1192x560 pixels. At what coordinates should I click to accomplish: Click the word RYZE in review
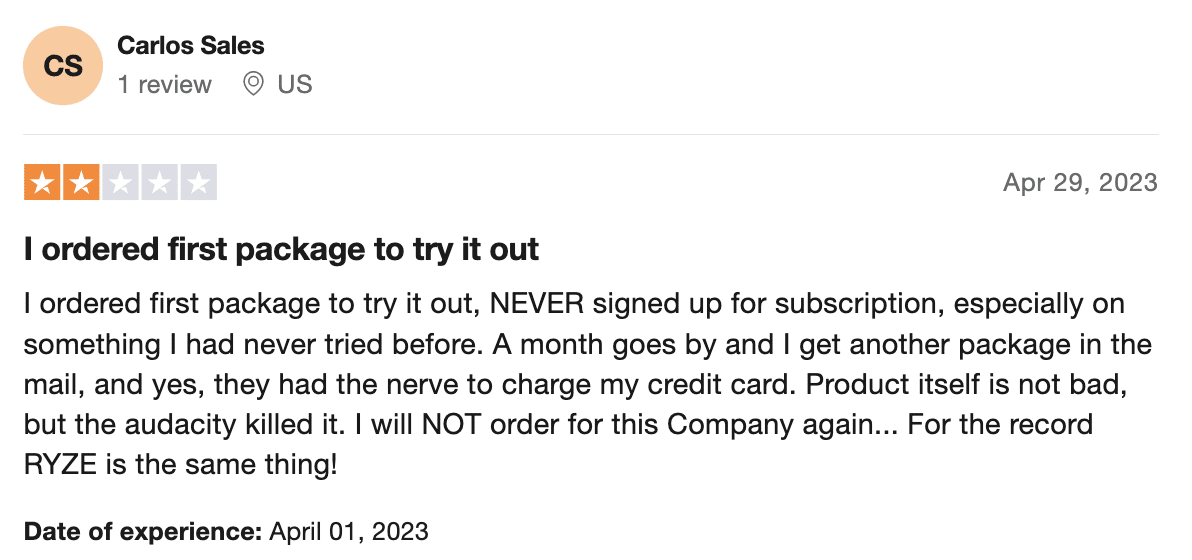(x=61, y=464)
